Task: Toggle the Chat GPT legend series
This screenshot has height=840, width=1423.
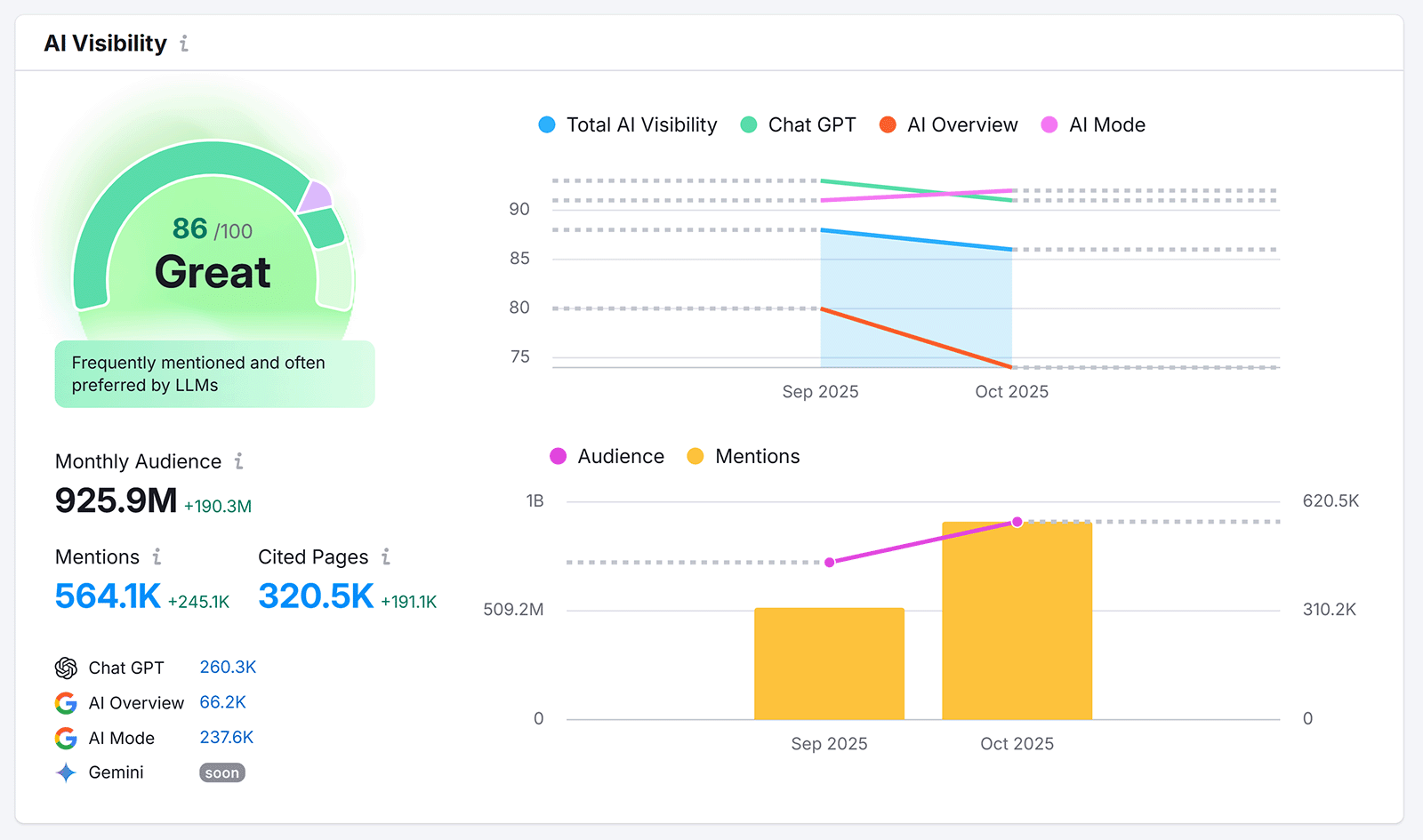Action: tap(798, 124)
